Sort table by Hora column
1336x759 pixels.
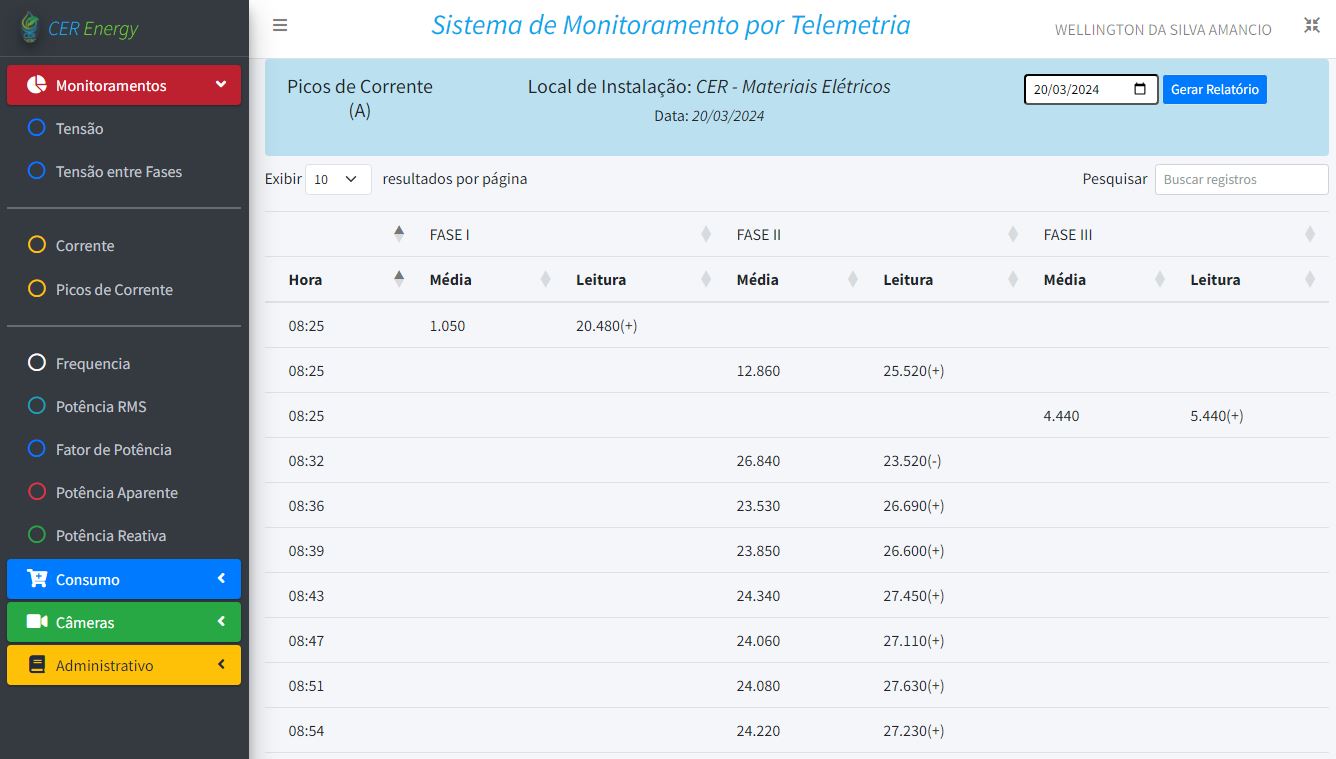pos(305,280)
